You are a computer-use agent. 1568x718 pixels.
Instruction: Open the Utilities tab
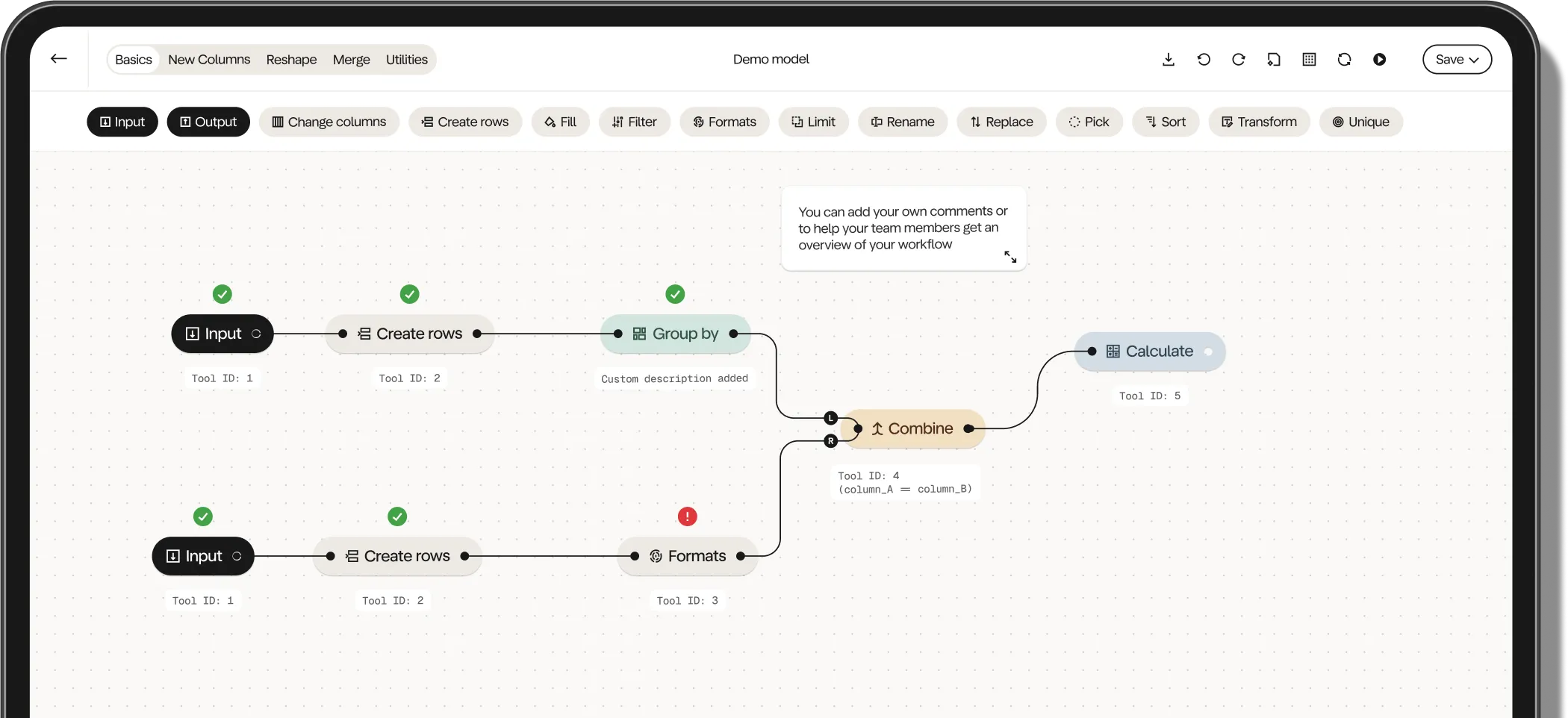[x=406, y=60]
